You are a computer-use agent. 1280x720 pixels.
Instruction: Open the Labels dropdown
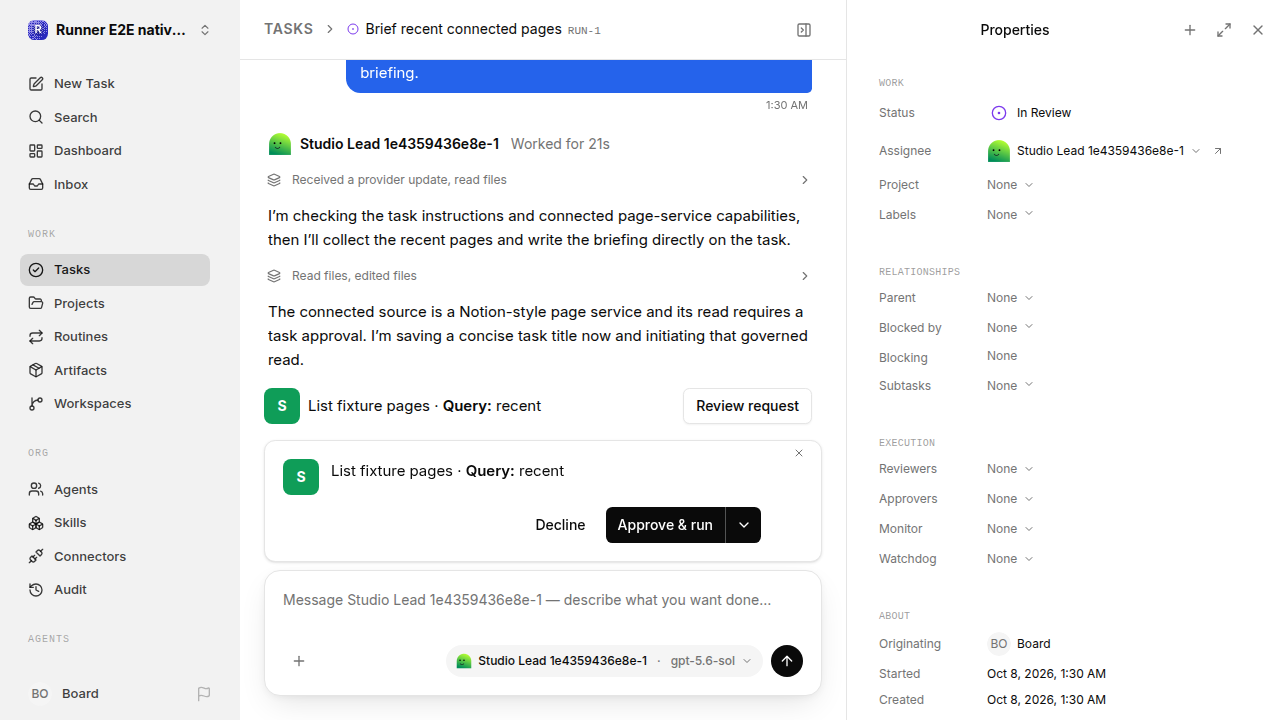point(1010,215)
